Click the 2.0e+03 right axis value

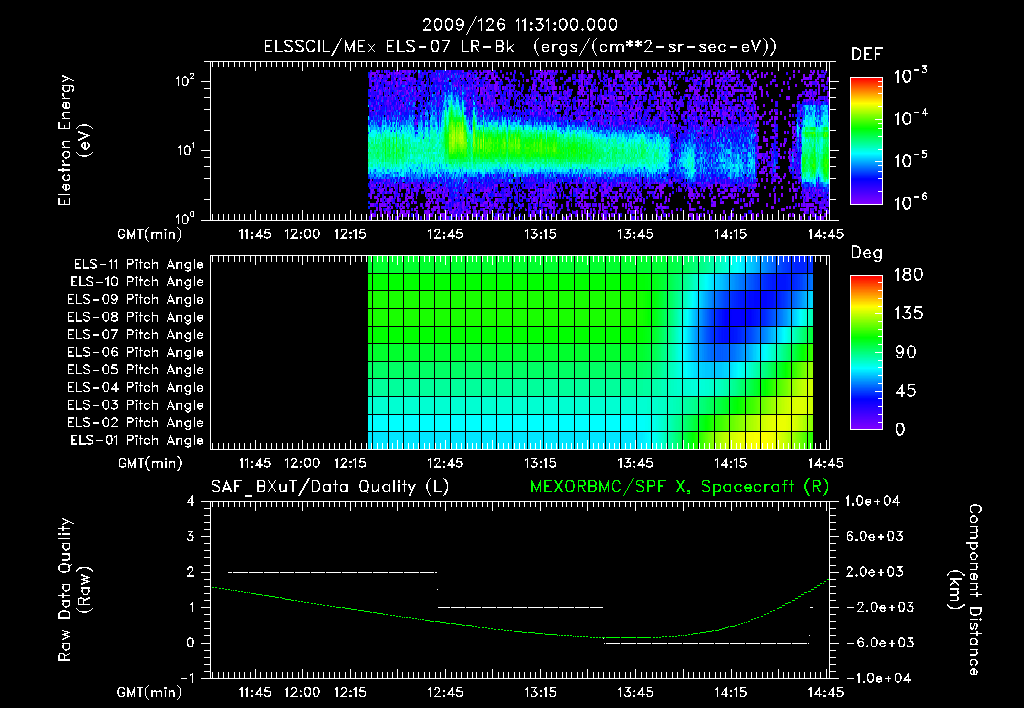pos(875,571)
